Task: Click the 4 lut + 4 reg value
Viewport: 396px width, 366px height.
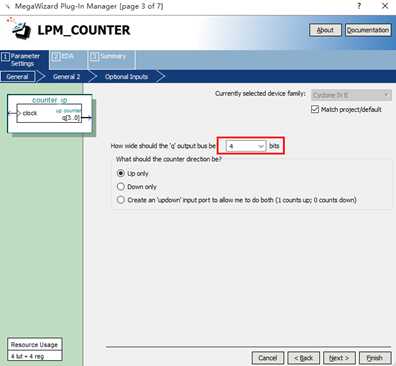Action: click(x=27, y=356)
